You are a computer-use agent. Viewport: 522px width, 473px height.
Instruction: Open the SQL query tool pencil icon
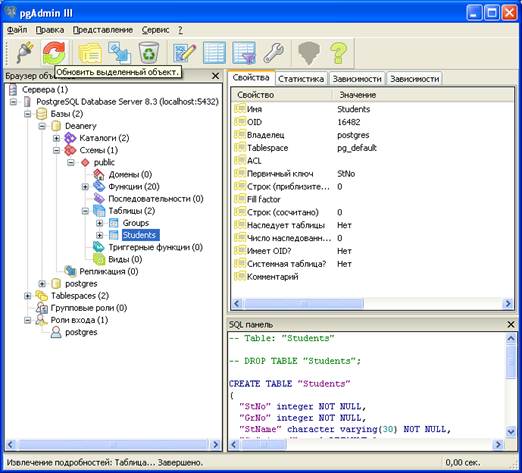(184, 53)
